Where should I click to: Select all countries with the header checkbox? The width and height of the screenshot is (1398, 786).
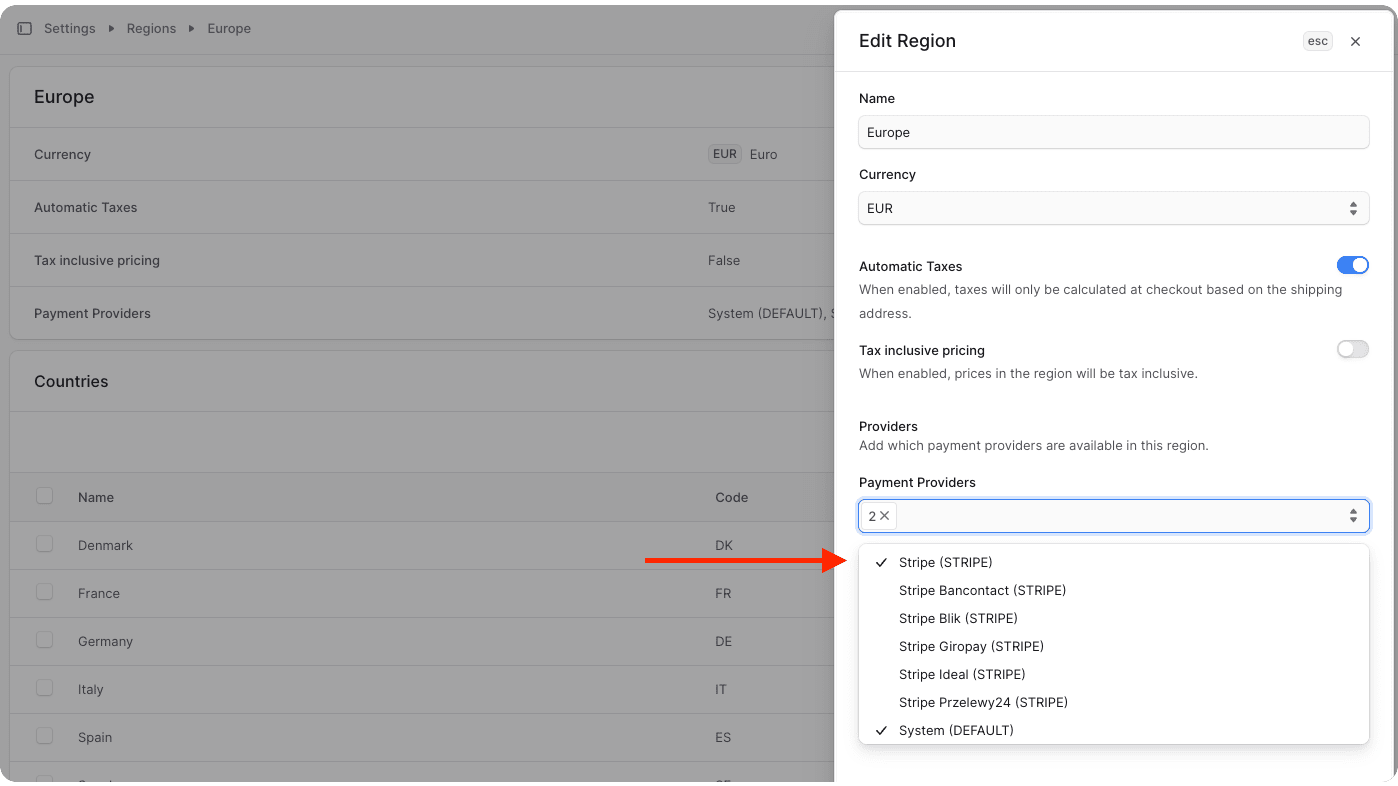tap(44, 495)
